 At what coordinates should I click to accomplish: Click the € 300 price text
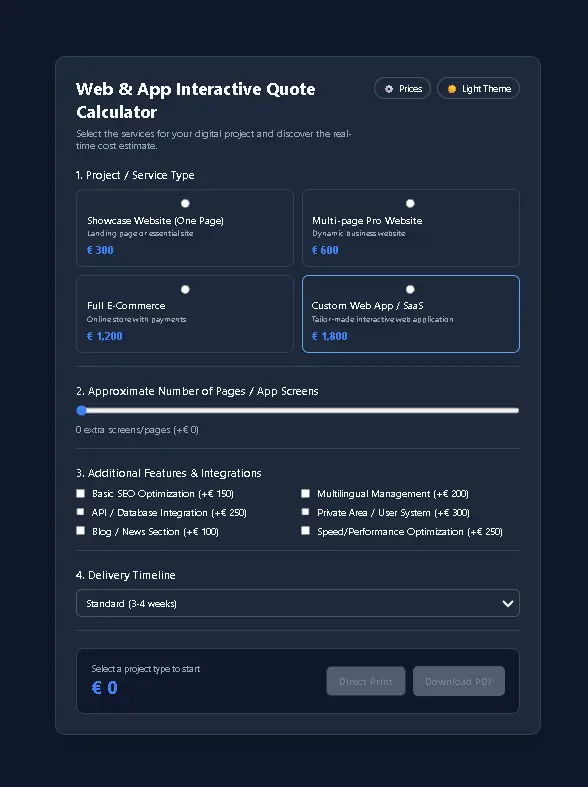point(100,250)
